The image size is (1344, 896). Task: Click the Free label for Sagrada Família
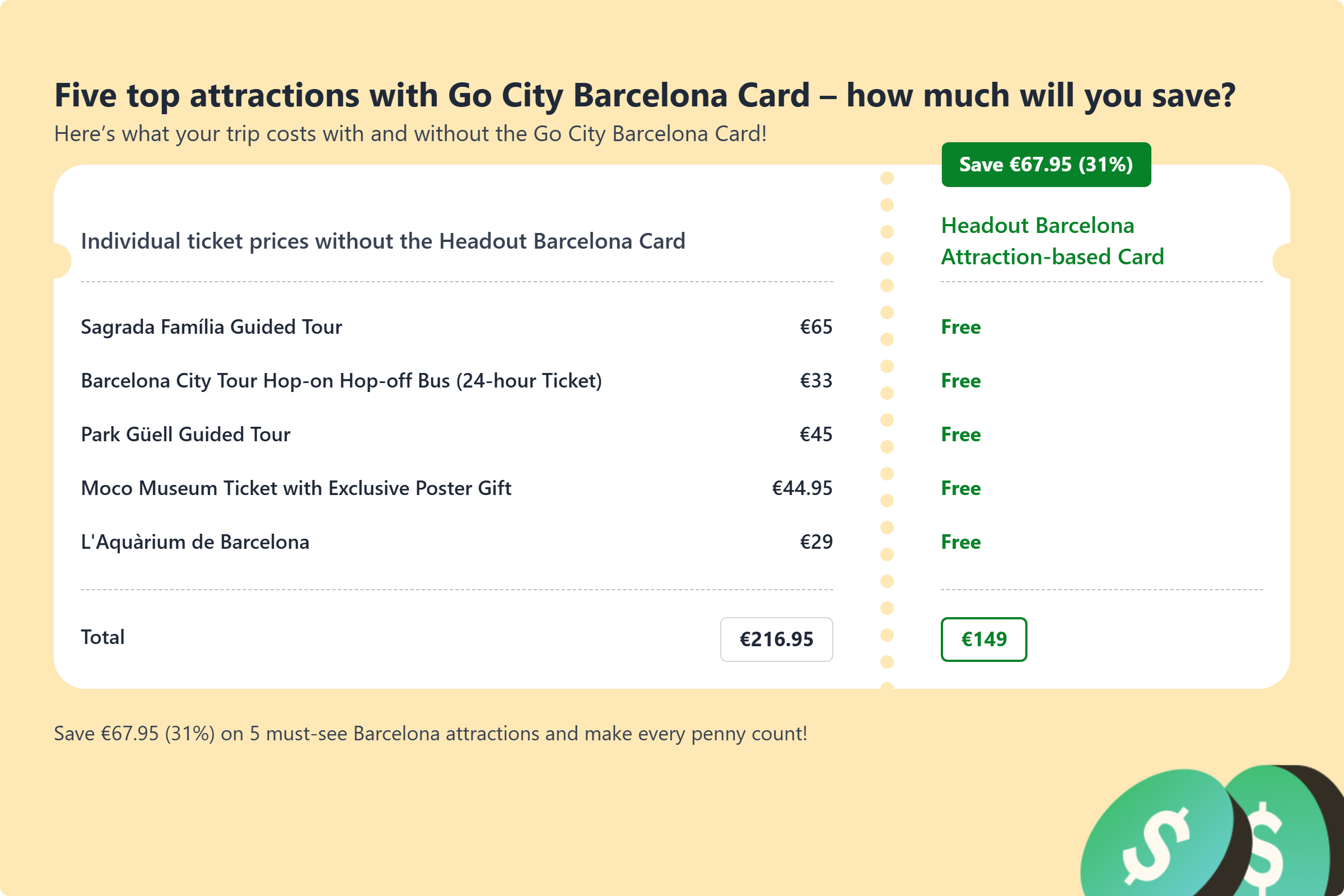(x=960, y=327)
